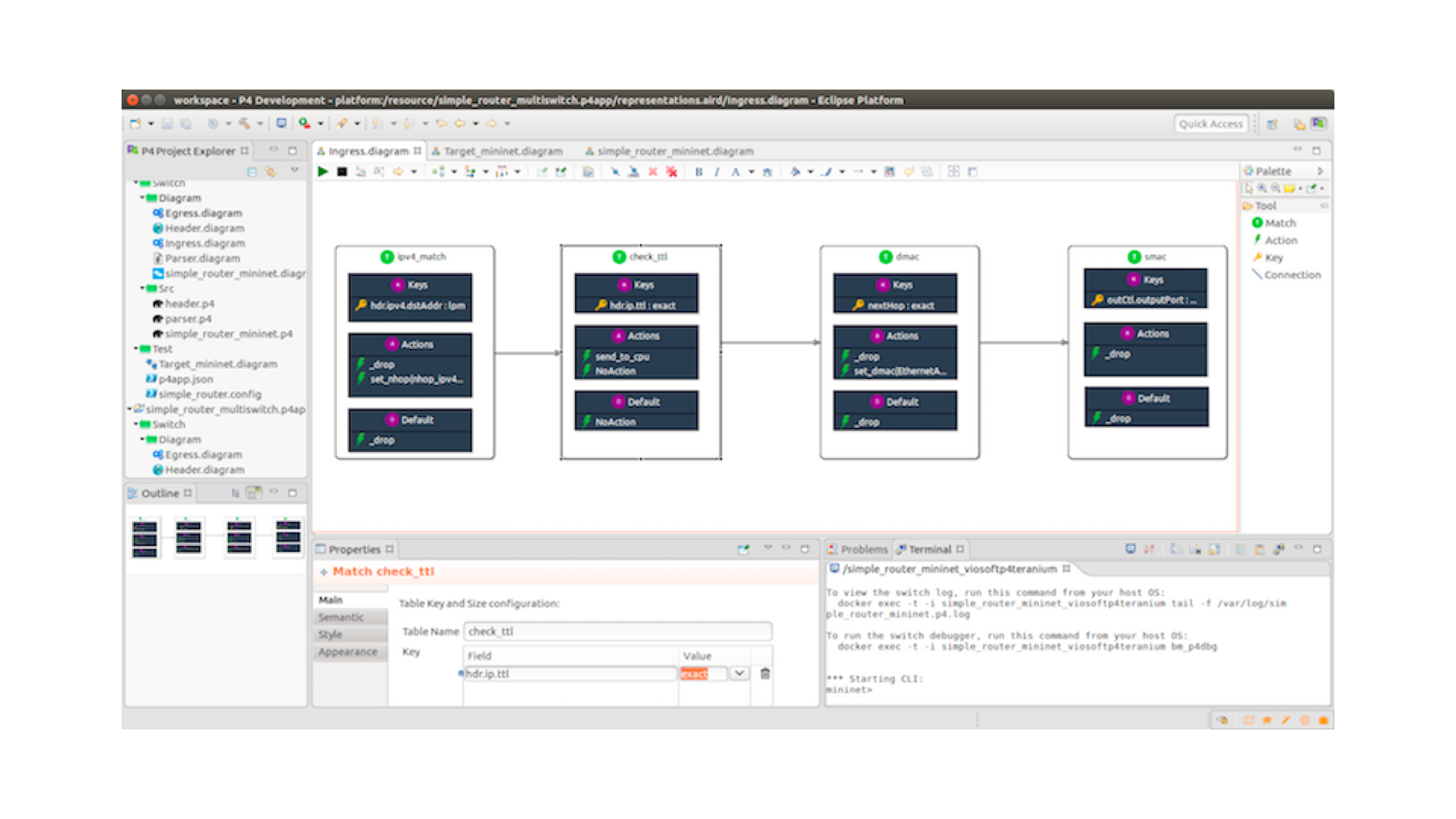Select the Action tool in the Palette
Screen dimensions: 1456x819
(x=1279, y=240)
